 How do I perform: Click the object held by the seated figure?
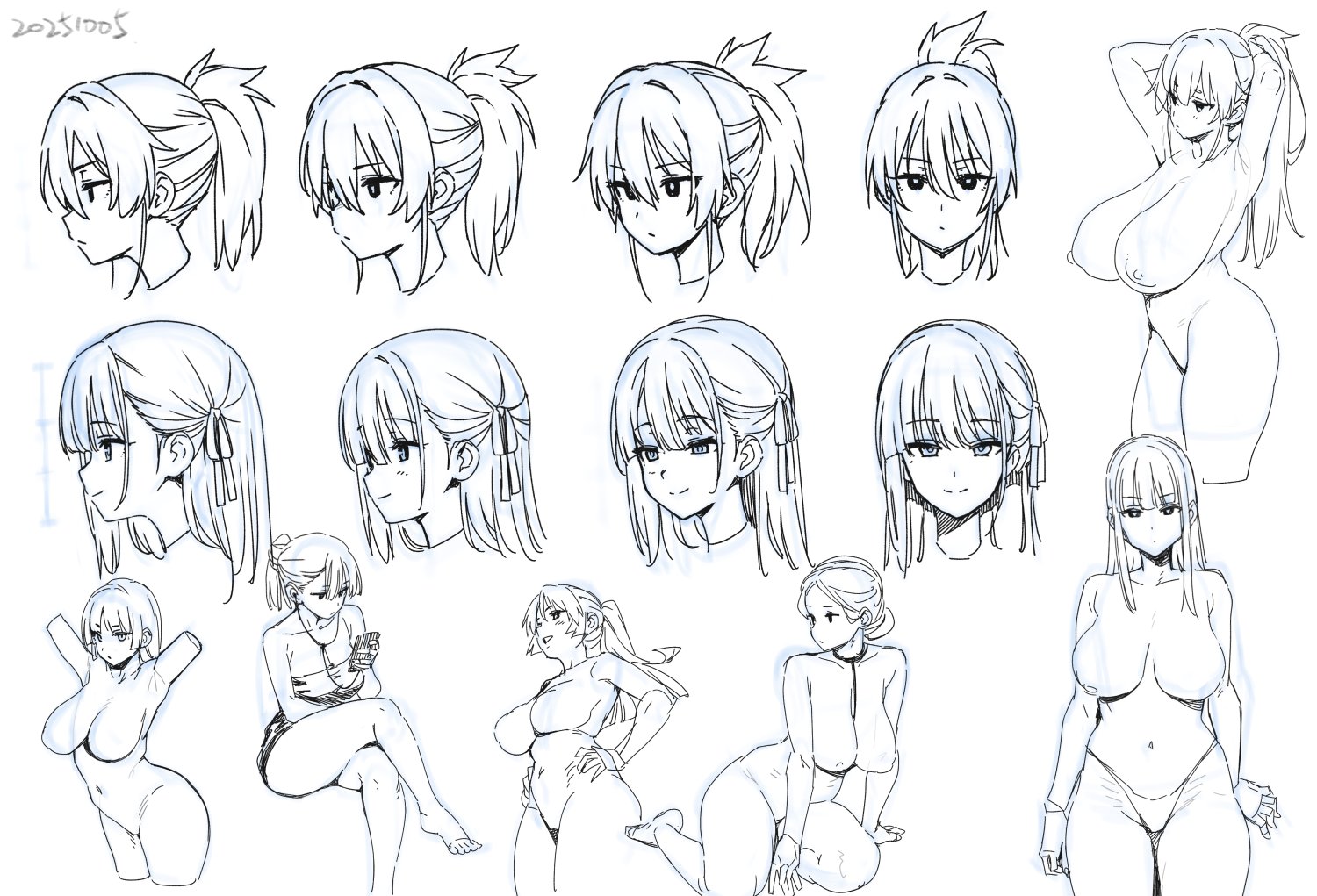(366, 649)
